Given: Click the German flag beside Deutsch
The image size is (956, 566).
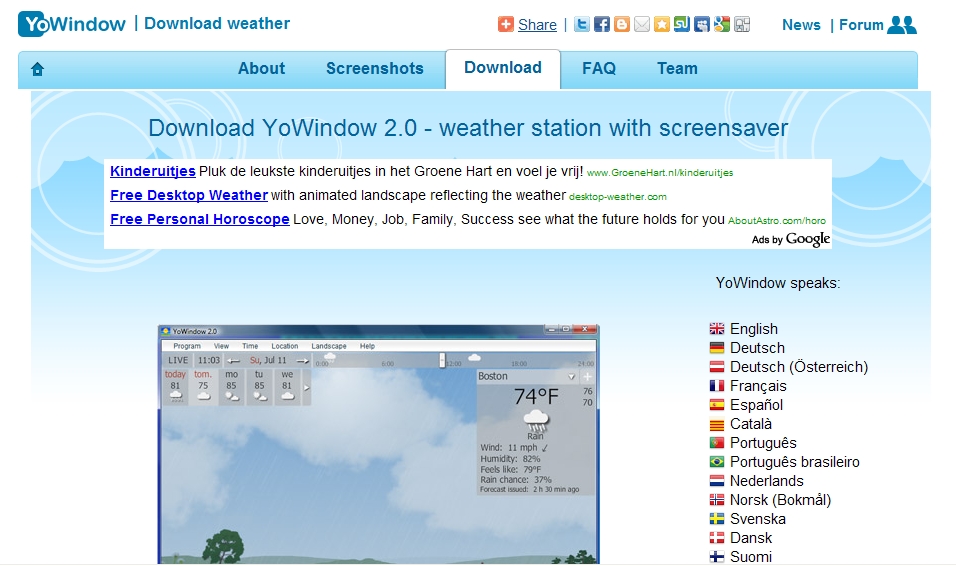Looking at the screenshot, I should (x=717, y=348).
